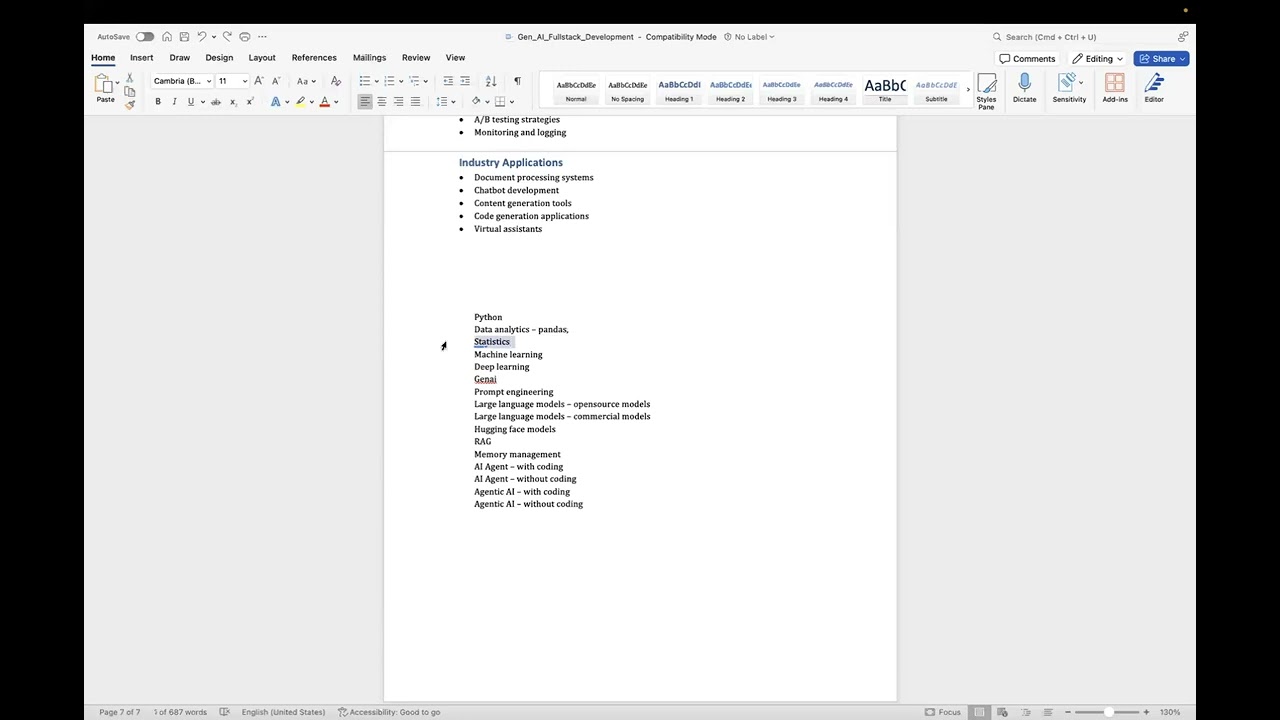
Task: Open the undo history dropdown arrow
Action: [x=213, y=37]
